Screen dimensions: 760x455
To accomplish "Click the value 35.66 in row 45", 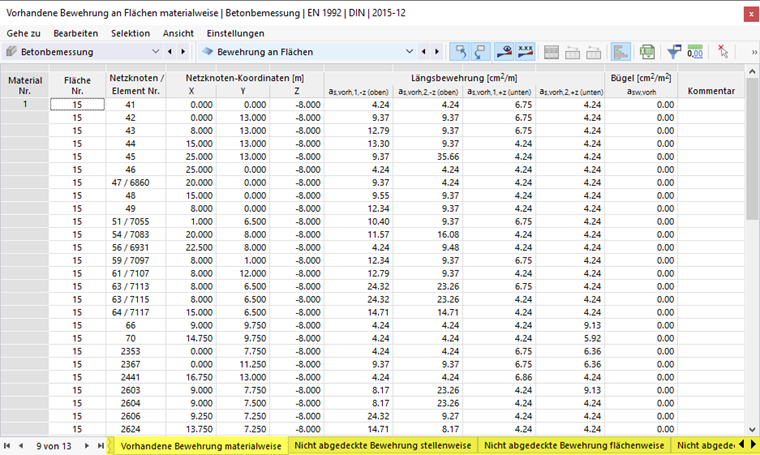I will point(428,157).
